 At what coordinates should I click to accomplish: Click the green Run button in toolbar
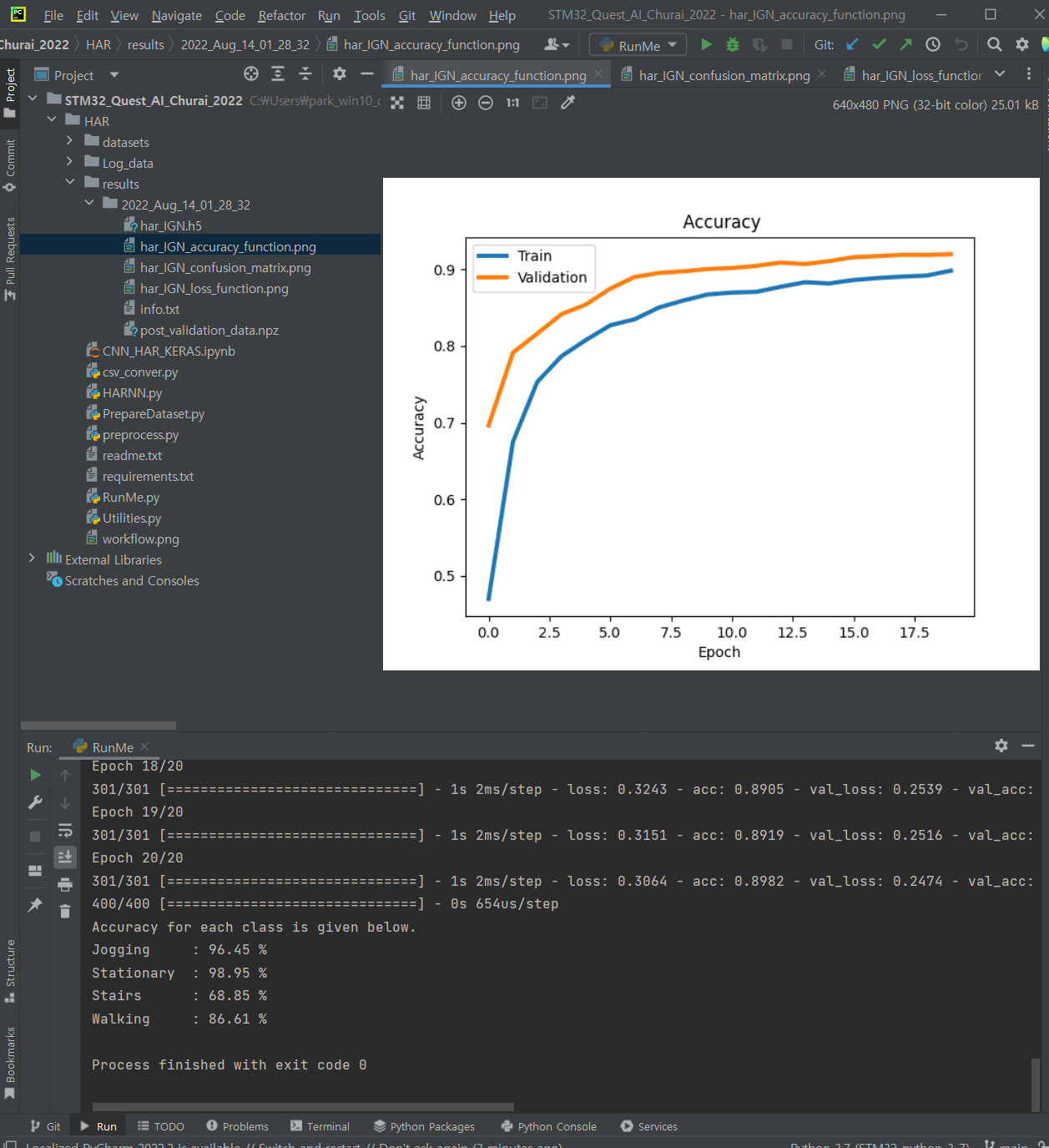[706, 45]
